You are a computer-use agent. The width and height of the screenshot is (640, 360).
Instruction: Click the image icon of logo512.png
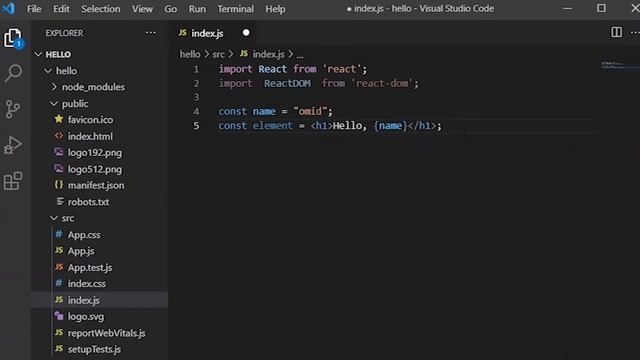point(59,169)
